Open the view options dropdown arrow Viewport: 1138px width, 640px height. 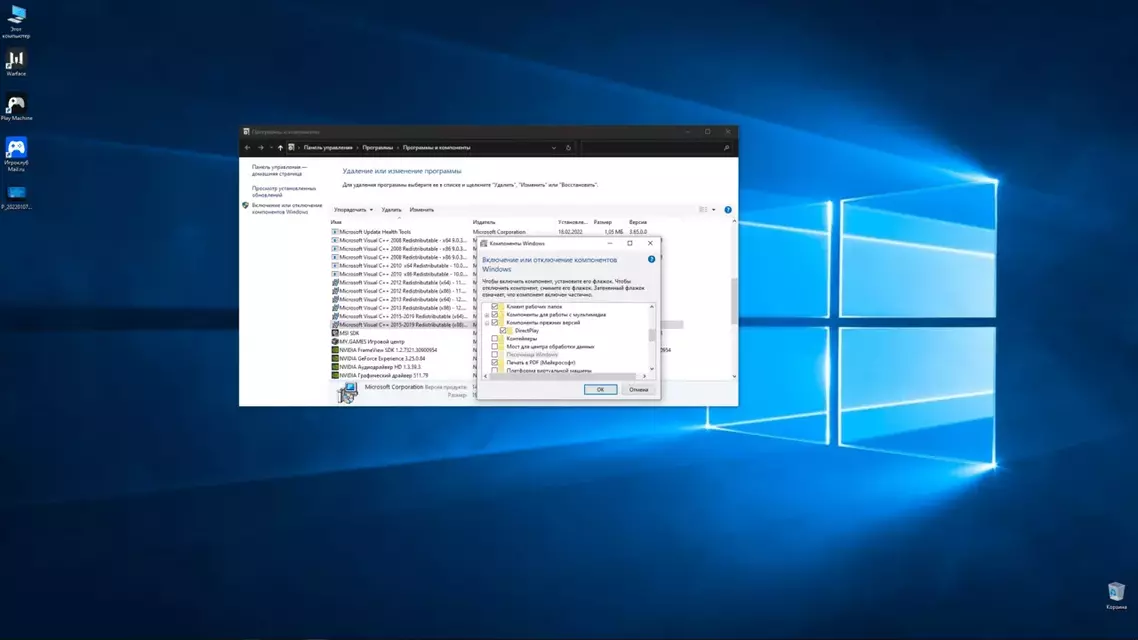pyautogui.click(x=713, y=210)
